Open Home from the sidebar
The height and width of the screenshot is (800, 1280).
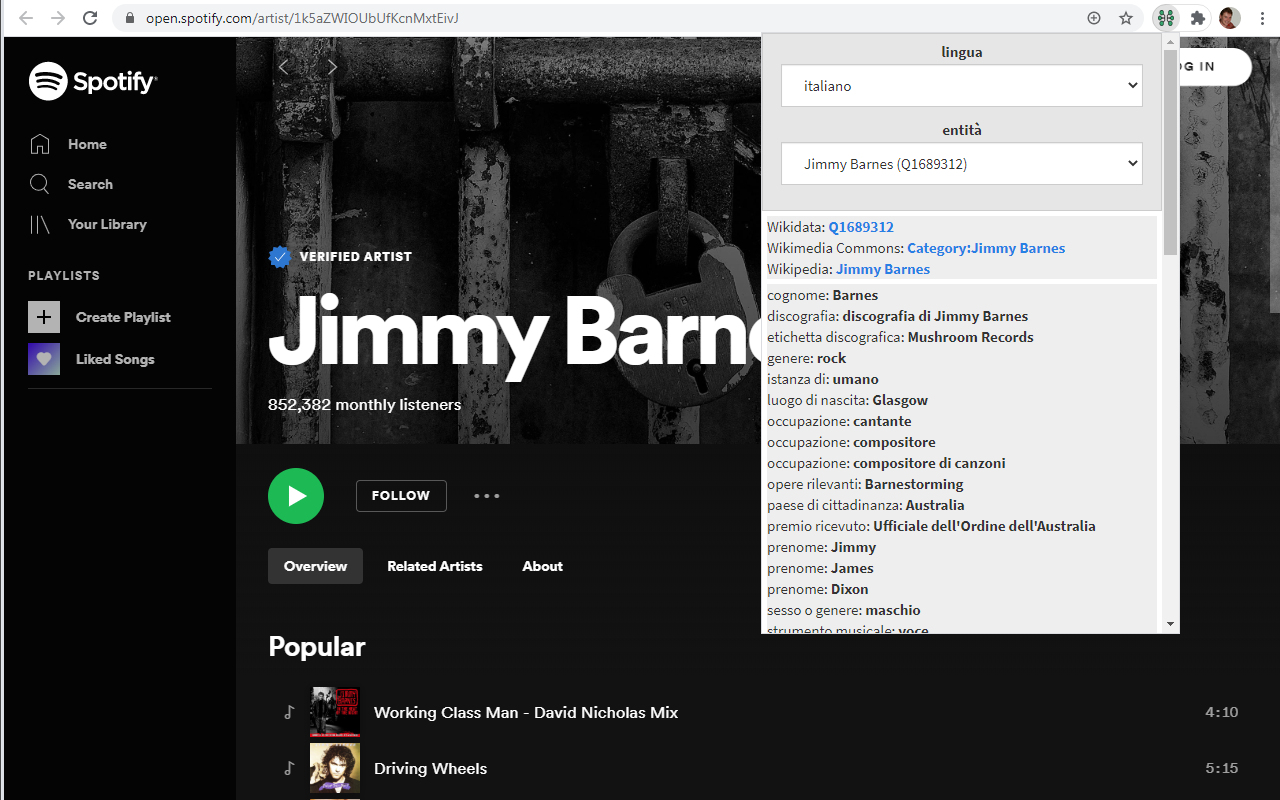[x=86, y=144]
